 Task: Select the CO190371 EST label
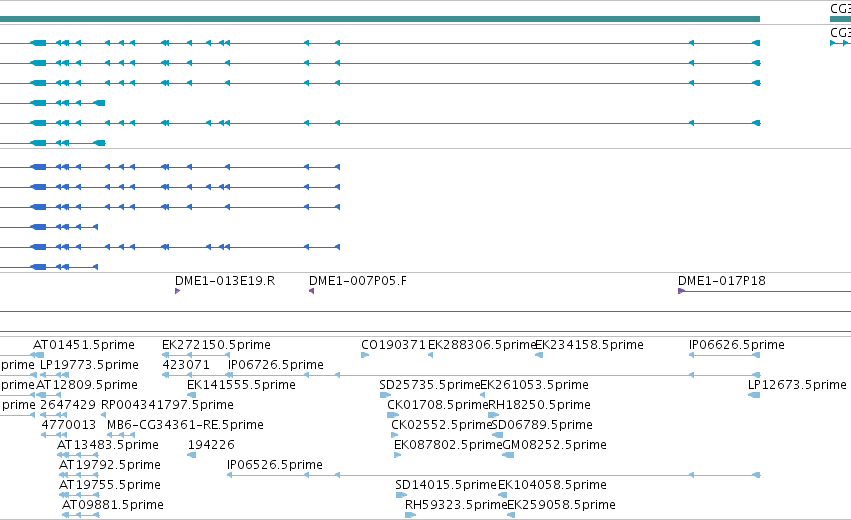coord(393,345)
